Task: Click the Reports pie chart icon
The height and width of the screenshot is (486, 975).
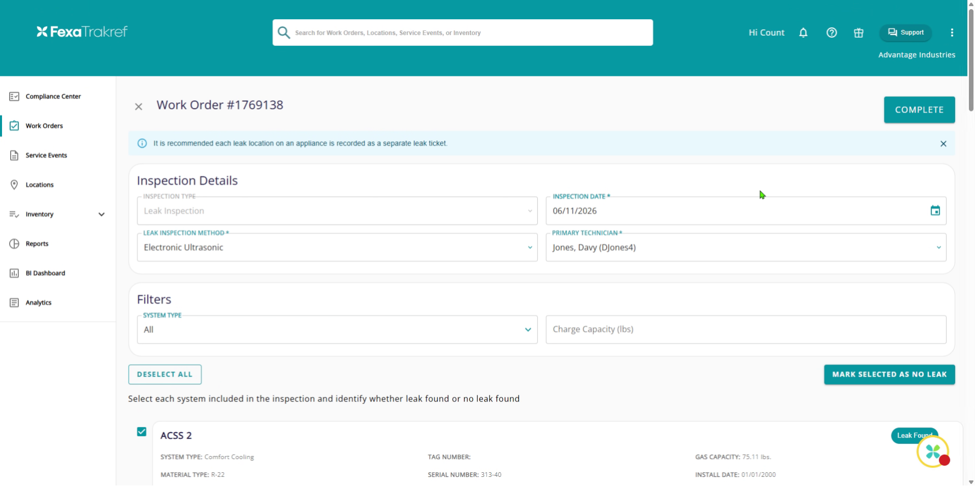Action: [14, 244]
